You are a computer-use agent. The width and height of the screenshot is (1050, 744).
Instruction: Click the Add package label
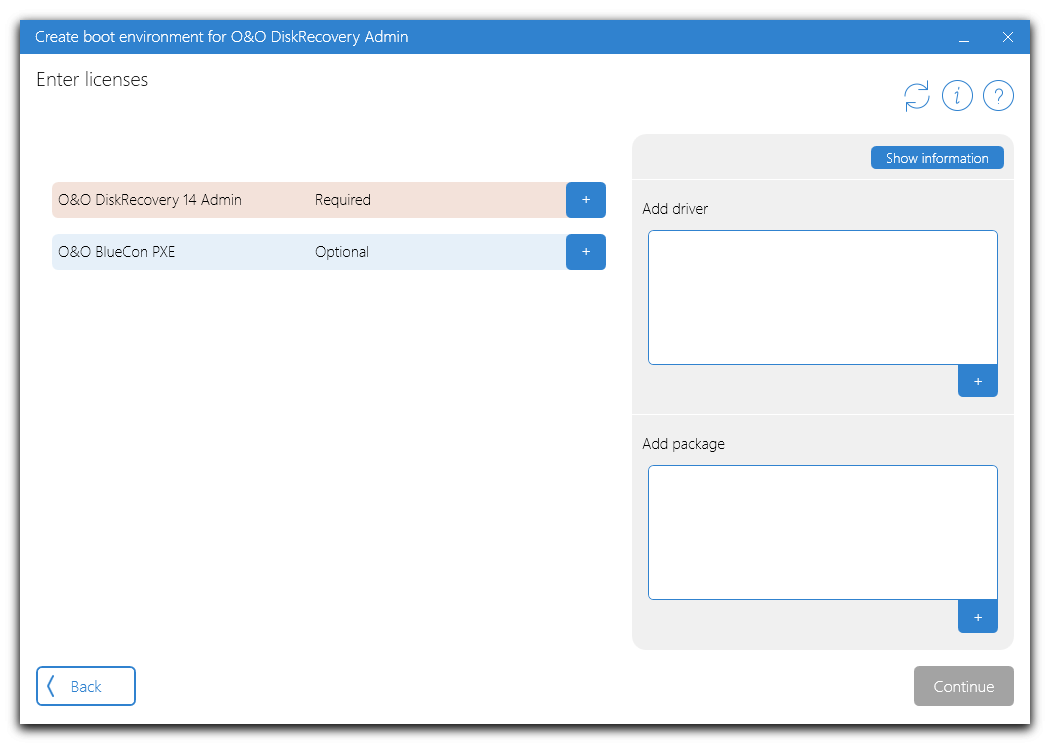[684, 444]
